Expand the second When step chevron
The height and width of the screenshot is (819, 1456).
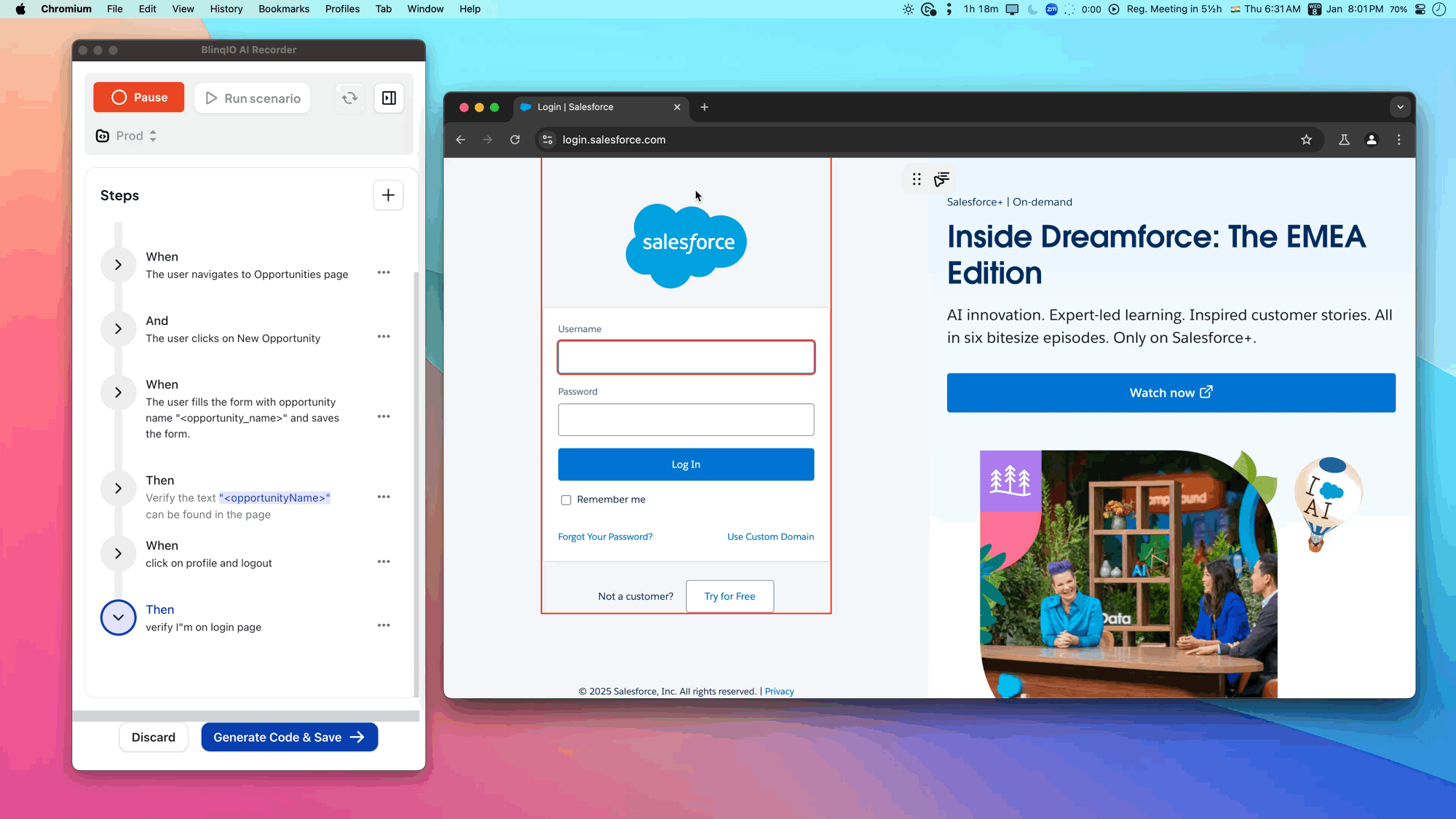coord(118,392)
